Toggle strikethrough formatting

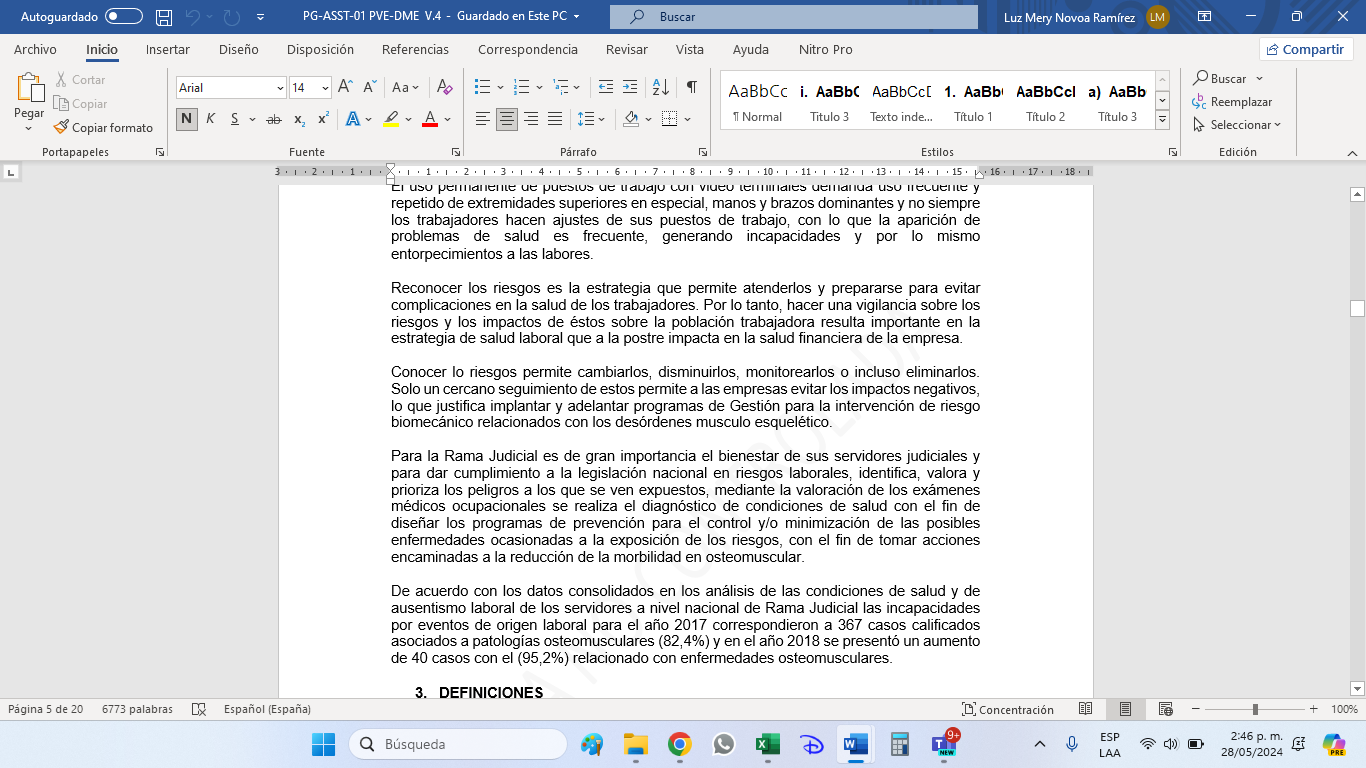pyautogui.click(x=274, y=119)
